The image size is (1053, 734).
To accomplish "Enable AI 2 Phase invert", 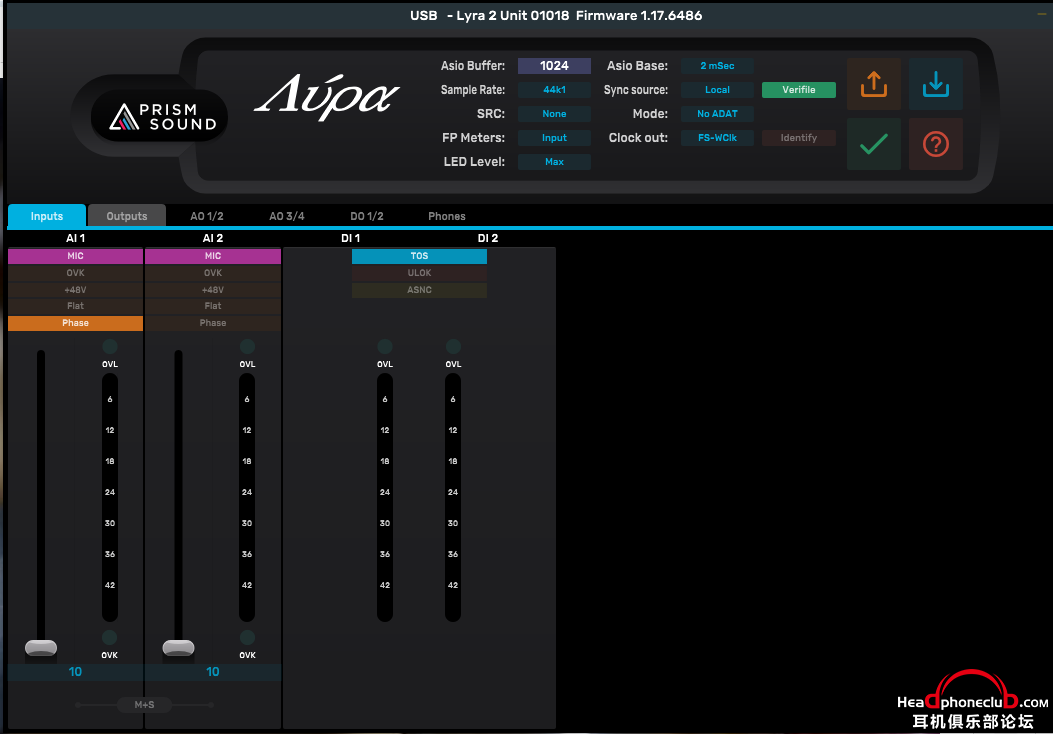I will click(x=213, y=323).
